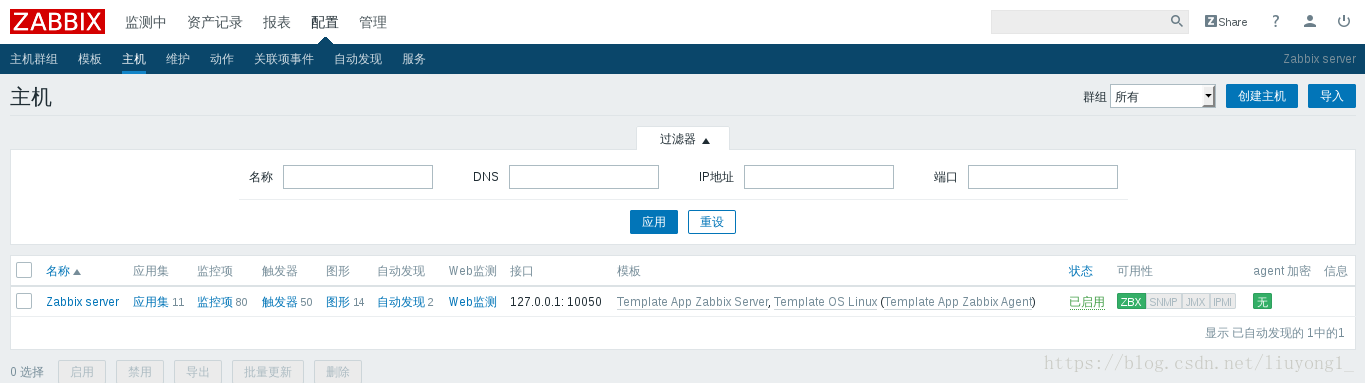Sort by the 状态 column header
Screen dimensions: 1365x383
coord(1080,271)
